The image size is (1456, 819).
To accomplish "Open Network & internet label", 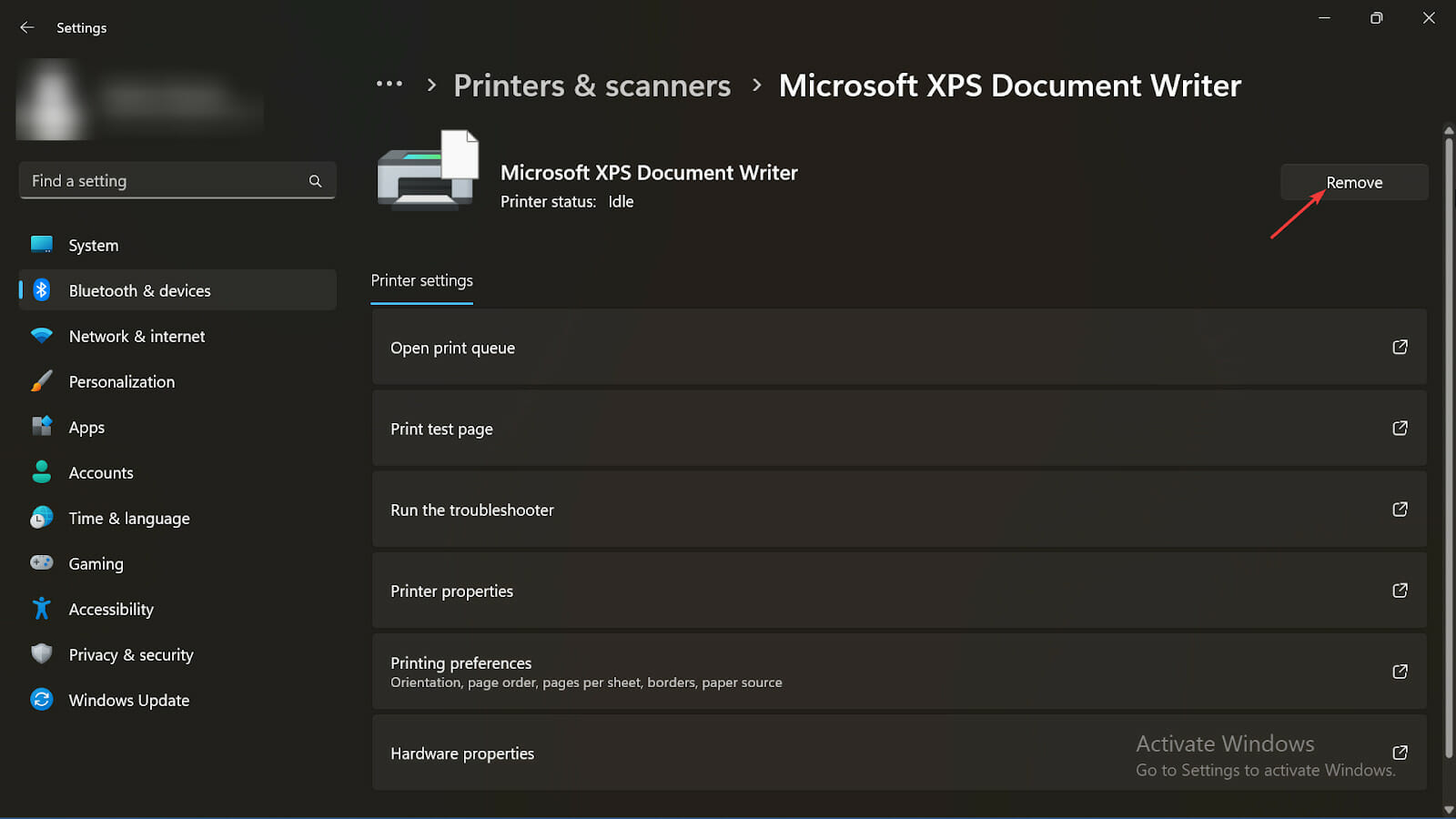I will 136,336.
